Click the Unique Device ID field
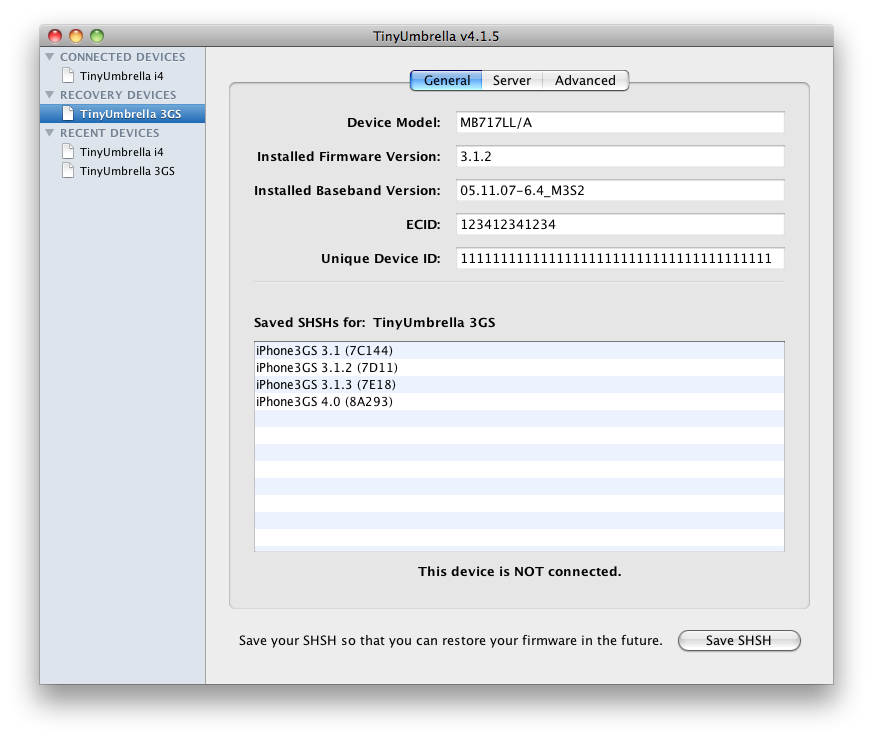873x739 pixels. (x=620, y=258)
